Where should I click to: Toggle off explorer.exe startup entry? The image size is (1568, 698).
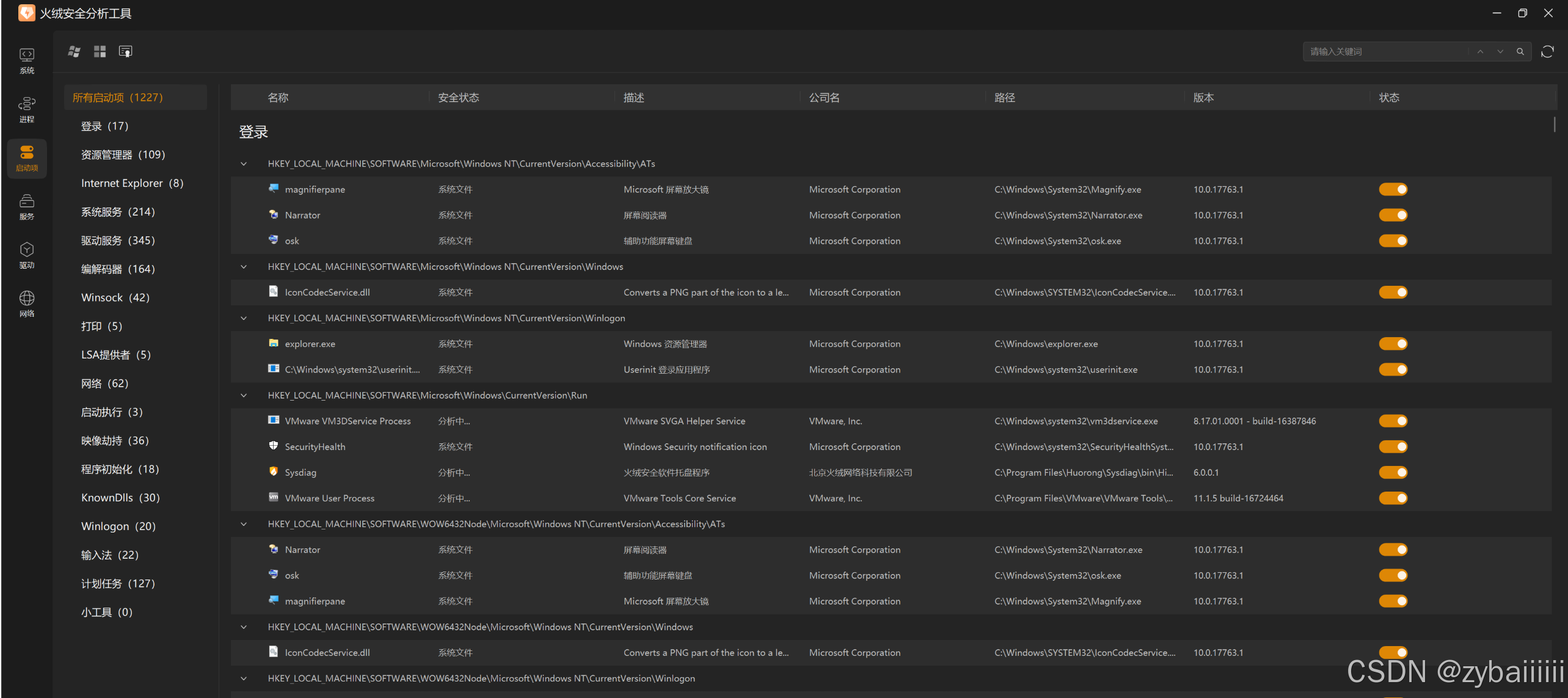(x=1393, y=344)
